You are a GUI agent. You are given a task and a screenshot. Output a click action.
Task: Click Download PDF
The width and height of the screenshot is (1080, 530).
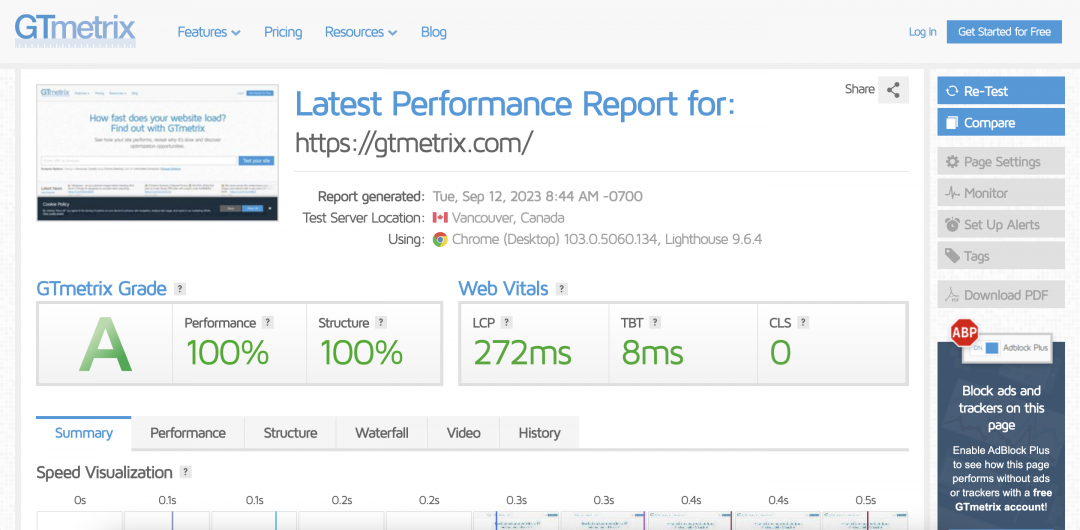pos(1001,295)
